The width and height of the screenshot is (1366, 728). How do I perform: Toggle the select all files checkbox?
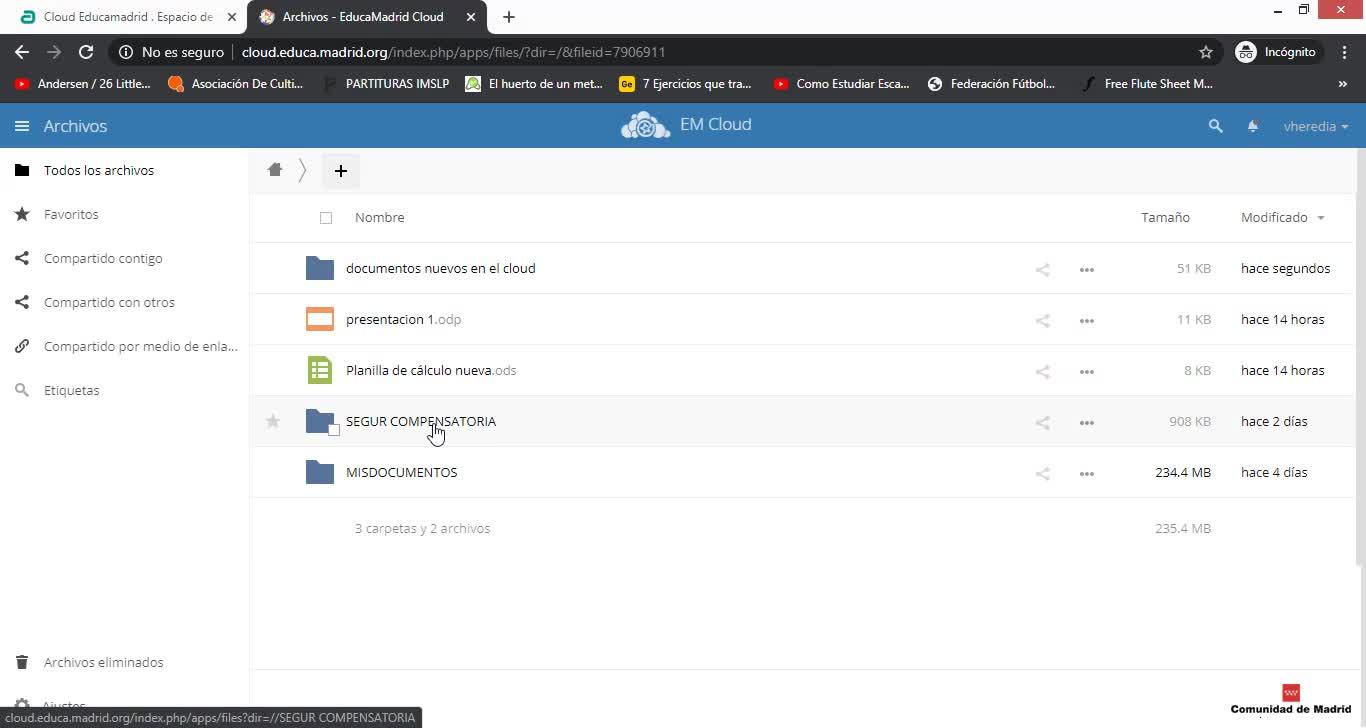point(326,218)
